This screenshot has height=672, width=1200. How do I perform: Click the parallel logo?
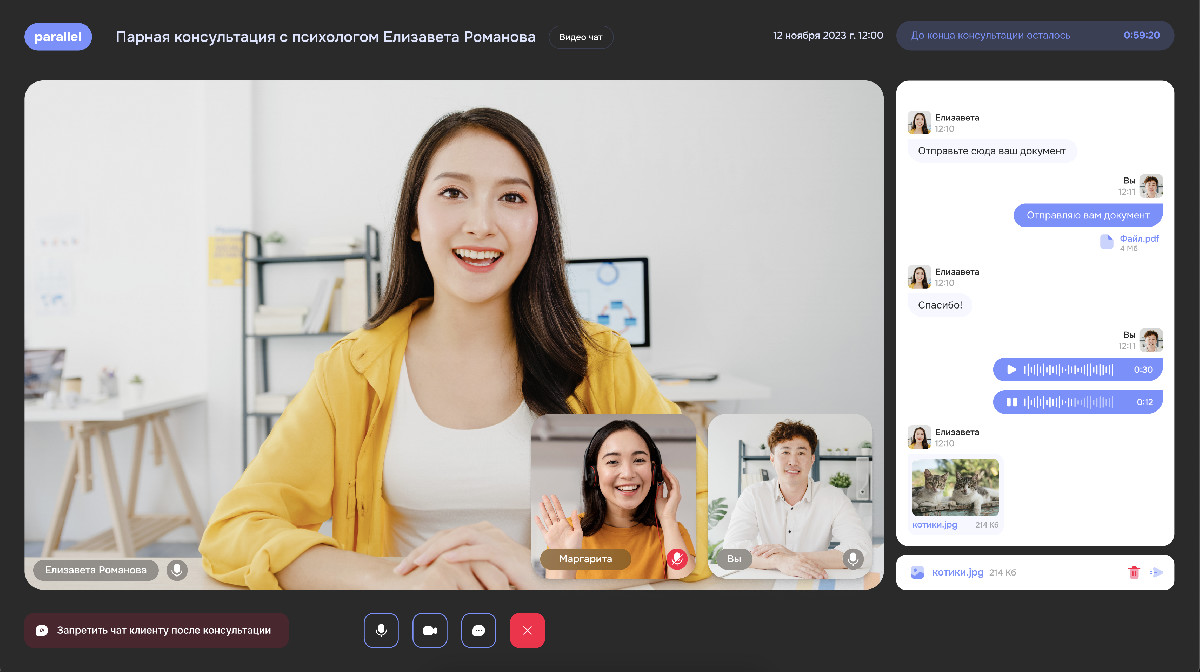[58, 37]
